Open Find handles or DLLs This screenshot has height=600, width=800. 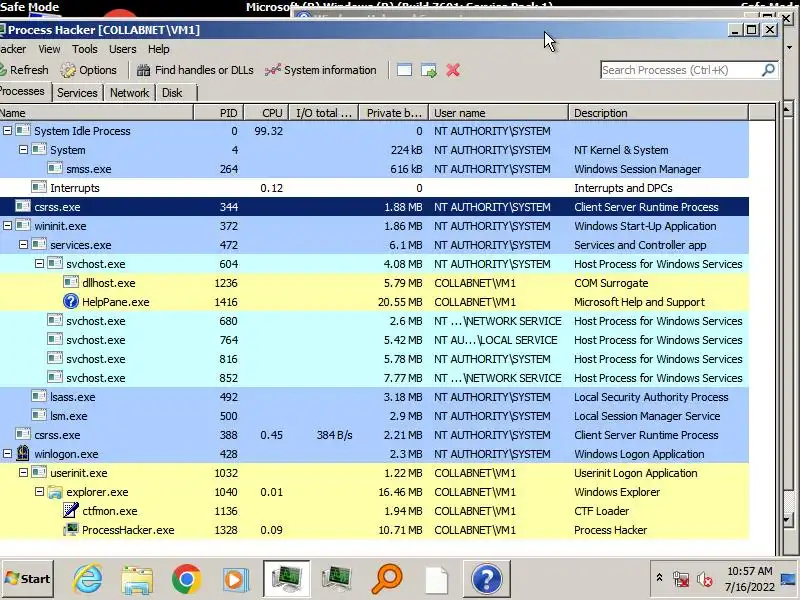[195, 70]
